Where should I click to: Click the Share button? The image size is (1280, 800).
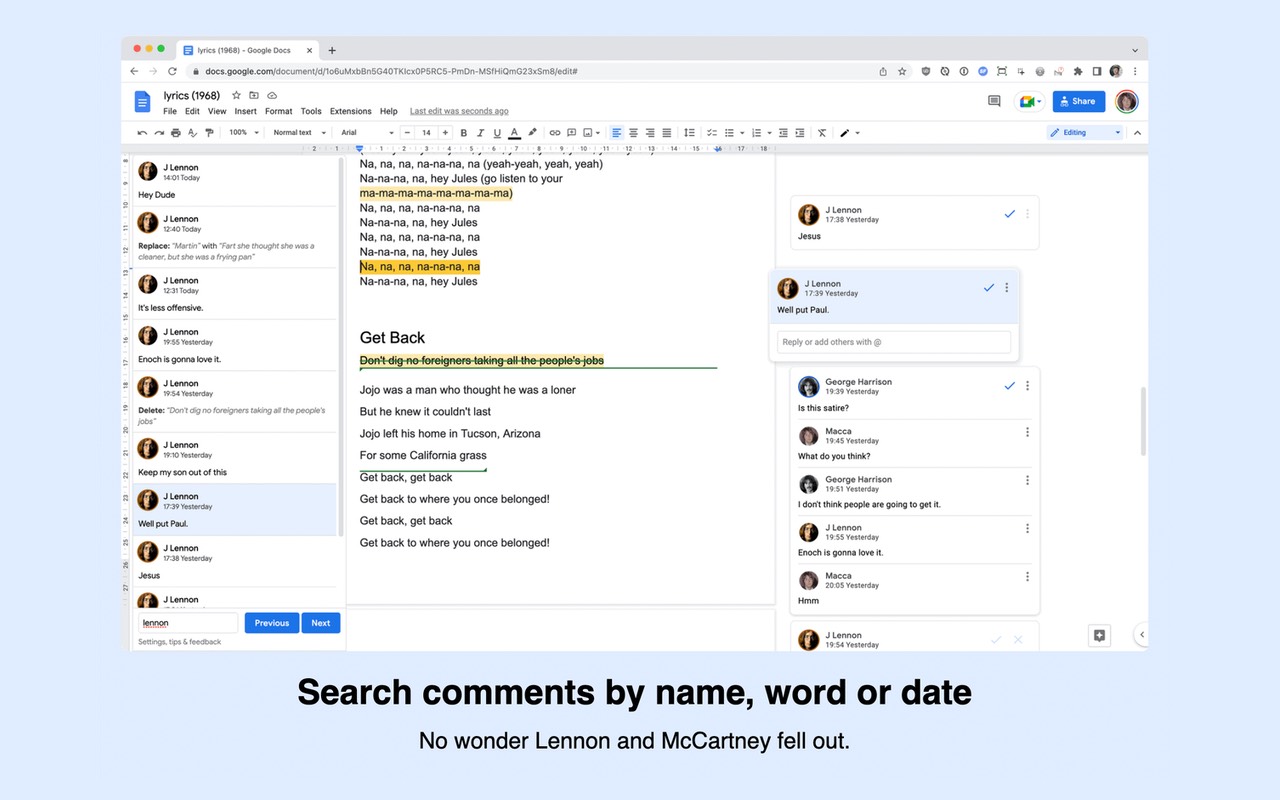[x=1078, y=101]
